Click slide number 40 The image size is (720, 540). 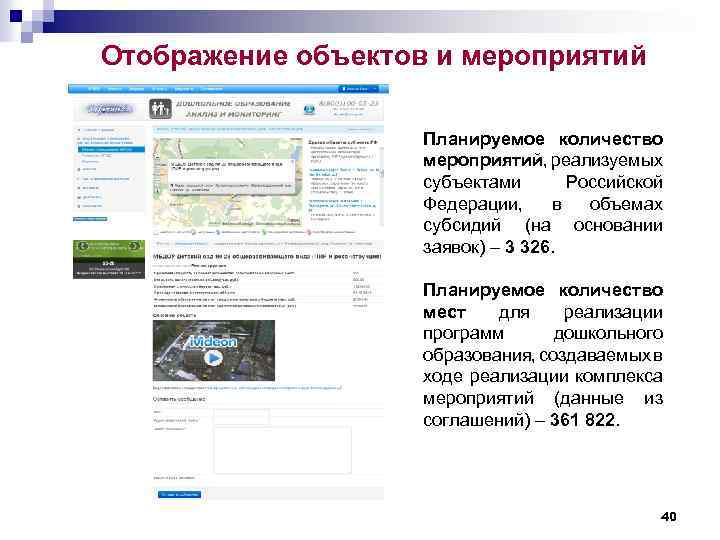tap(669, 516)
